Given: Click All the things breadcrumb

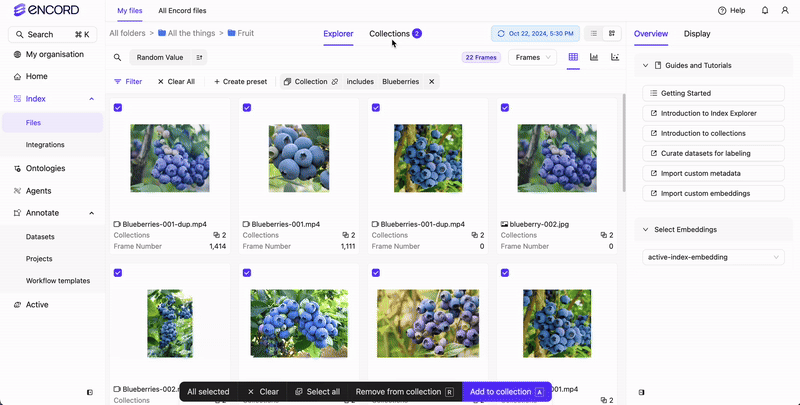Looking at the screenshot, I should 186,33.
